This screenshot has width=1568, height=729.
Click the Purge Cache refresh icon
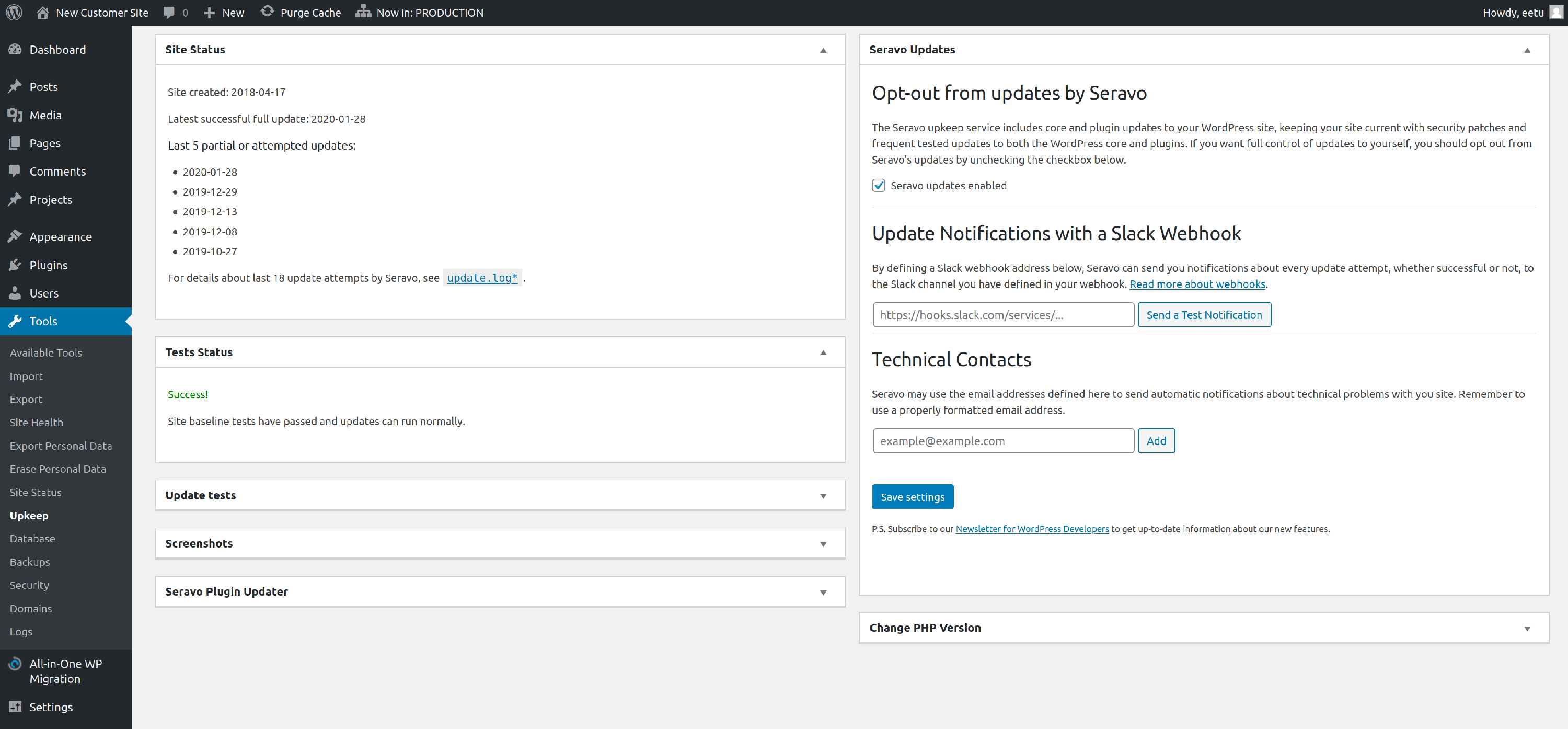point(267,12)
